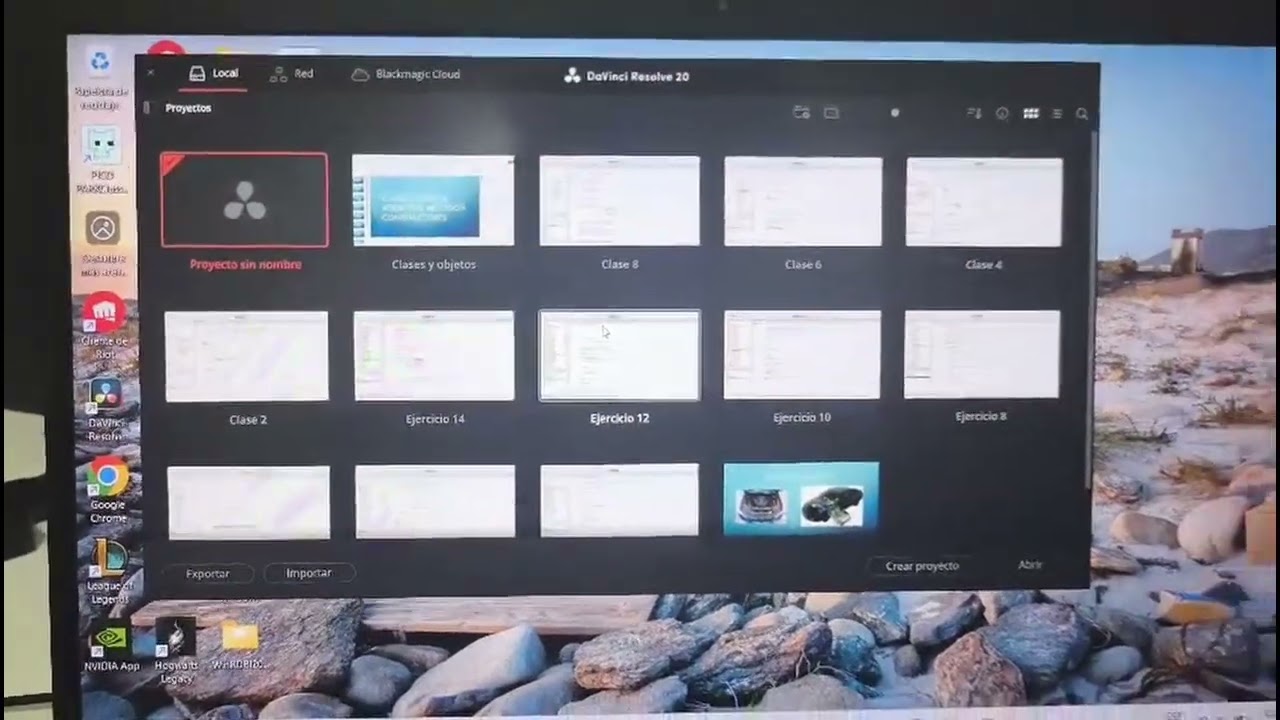1280x720 pixels.
Task: Adjust the thumbnail size slider handle
Action: click(895, 113)
